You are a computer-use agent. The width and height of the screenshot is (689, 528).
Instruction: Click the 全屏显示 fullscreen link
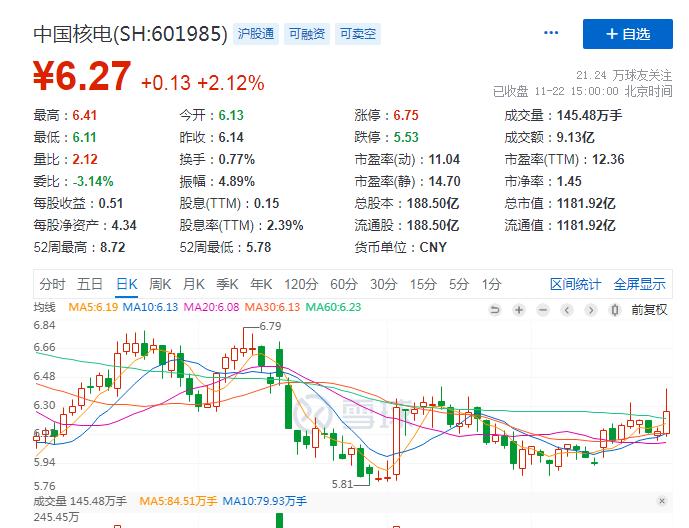pos(639,284)
